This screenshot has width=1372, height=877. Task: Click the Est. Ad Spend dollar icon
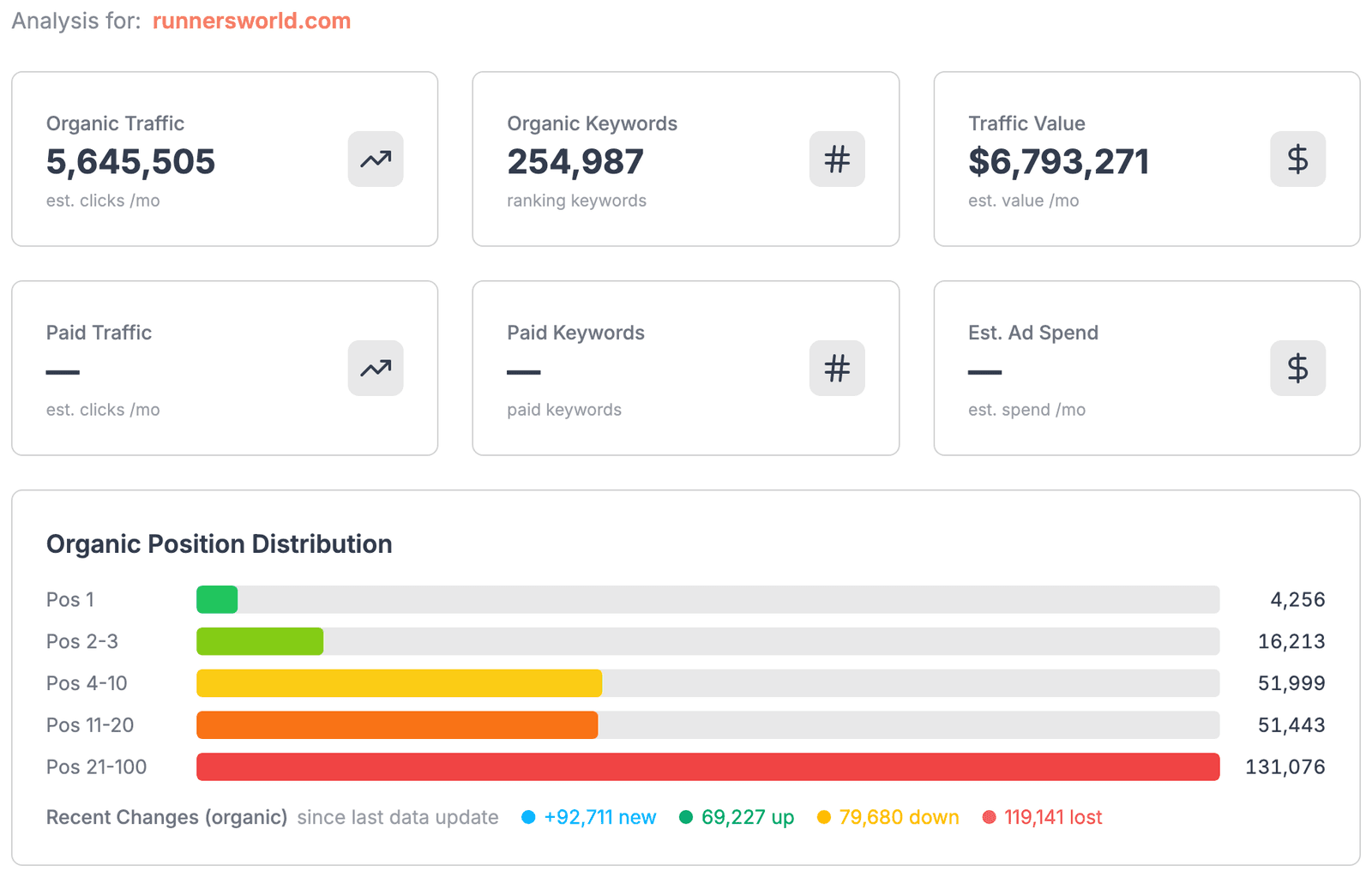click(x=1297, y=368)
